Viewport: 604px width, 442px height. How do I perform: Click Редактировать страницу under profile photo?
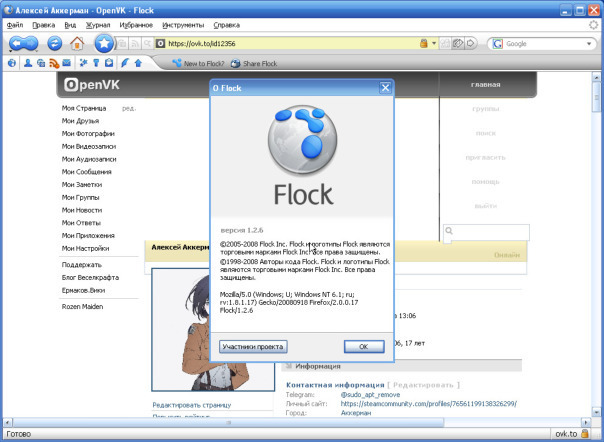pyautogui.click(x=192, y=405)
